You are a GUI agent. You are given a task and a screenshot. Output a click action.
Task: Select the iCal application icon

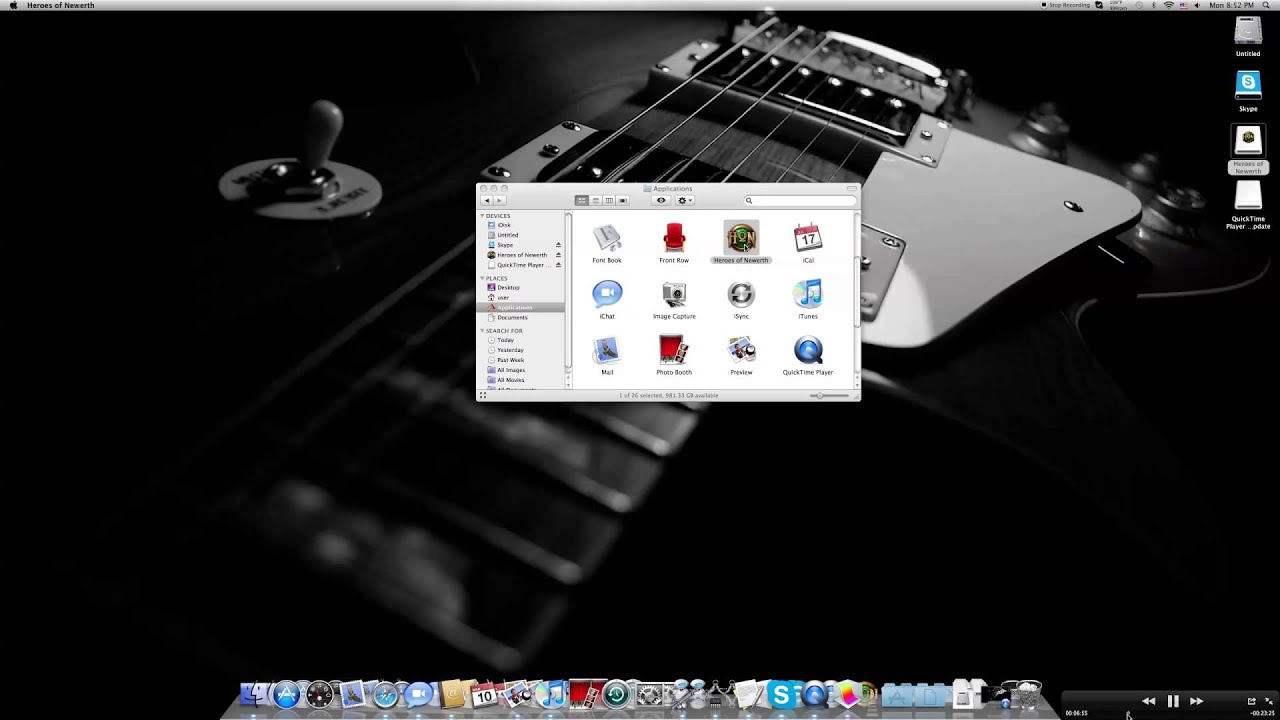(x=808, y=238)
